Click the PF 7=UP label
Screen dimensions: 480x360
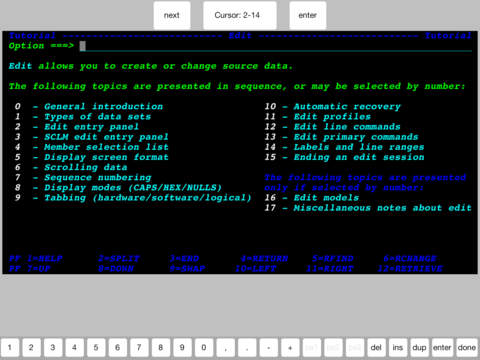pyautogui.click(x=30, y=269)
